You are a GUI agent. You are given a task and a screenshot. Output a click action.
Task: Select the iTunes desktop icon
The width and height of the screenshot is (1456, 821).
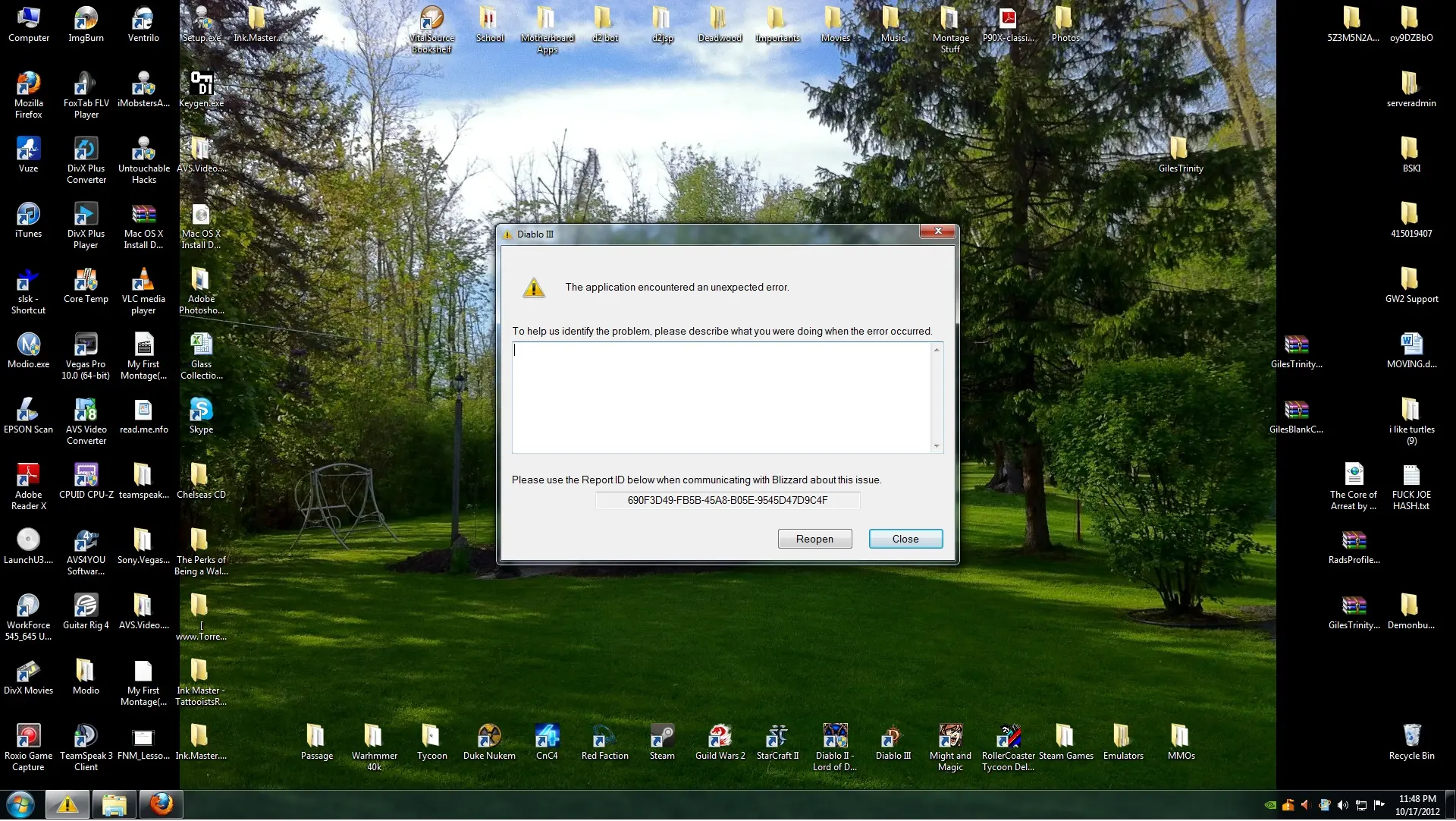pyautogui.click(x=29, y=215)
